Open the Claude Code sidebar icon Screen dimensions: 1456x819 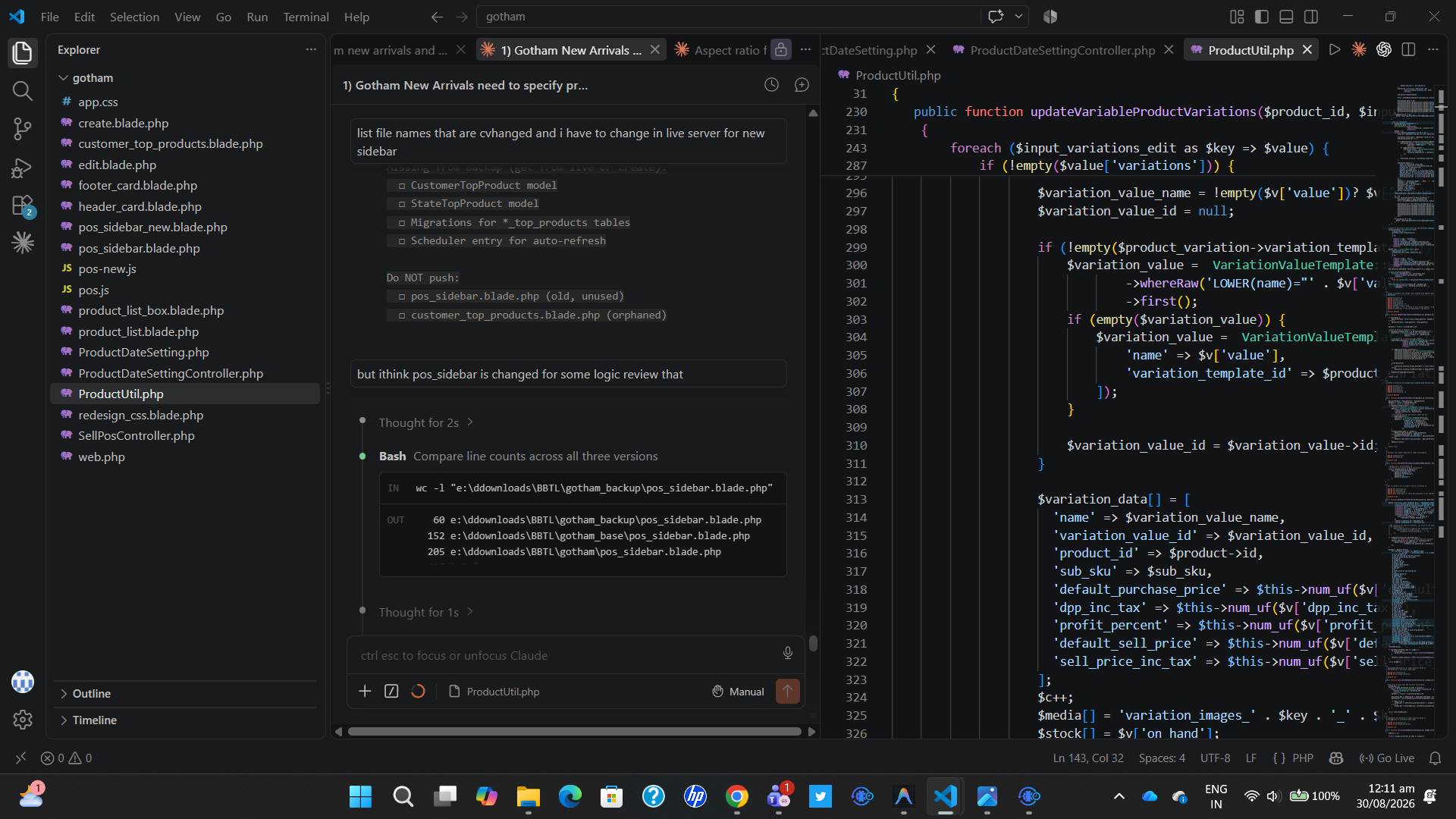click(x=23, y=243)
